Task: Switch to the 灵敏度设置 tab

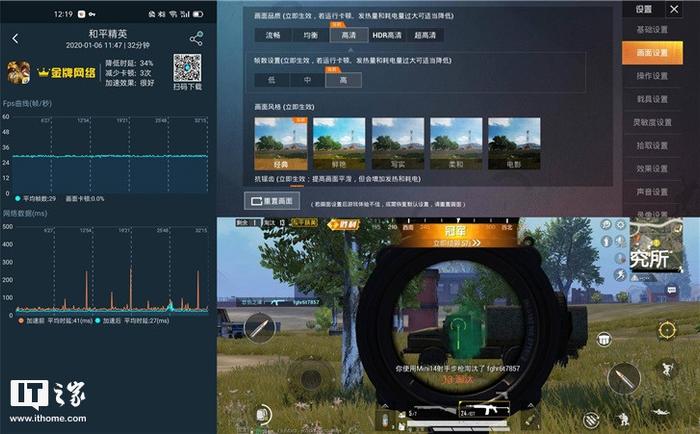Action: point(652,122)
